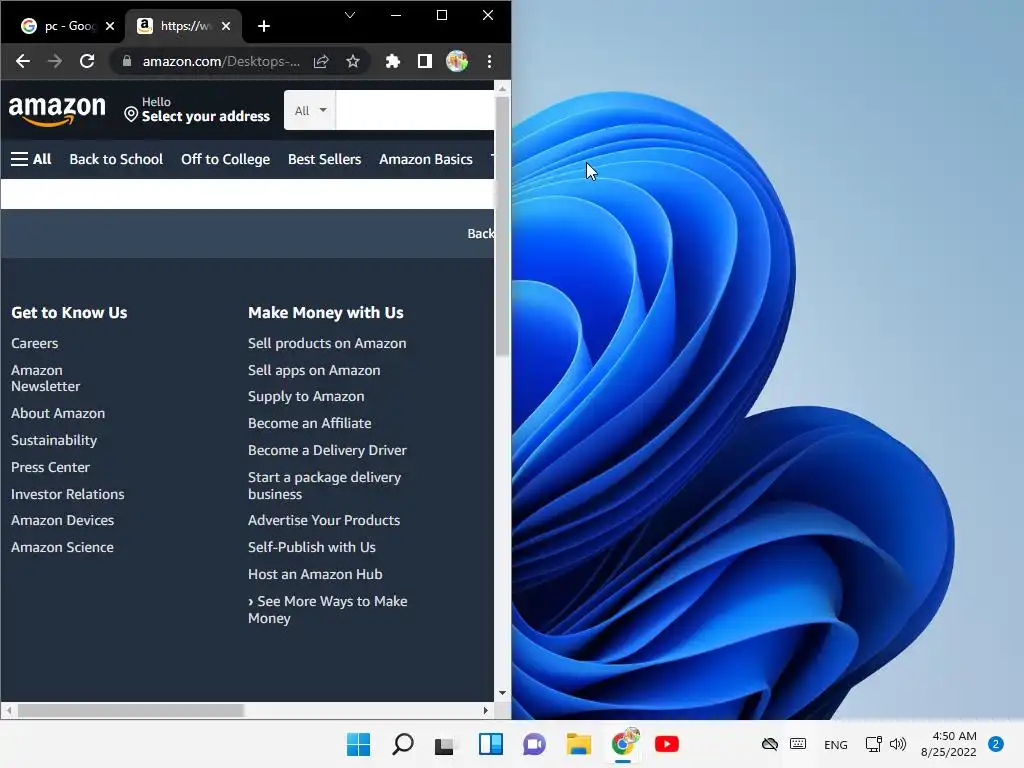Open YouTube from the taskbar

(x=667, y=744)
